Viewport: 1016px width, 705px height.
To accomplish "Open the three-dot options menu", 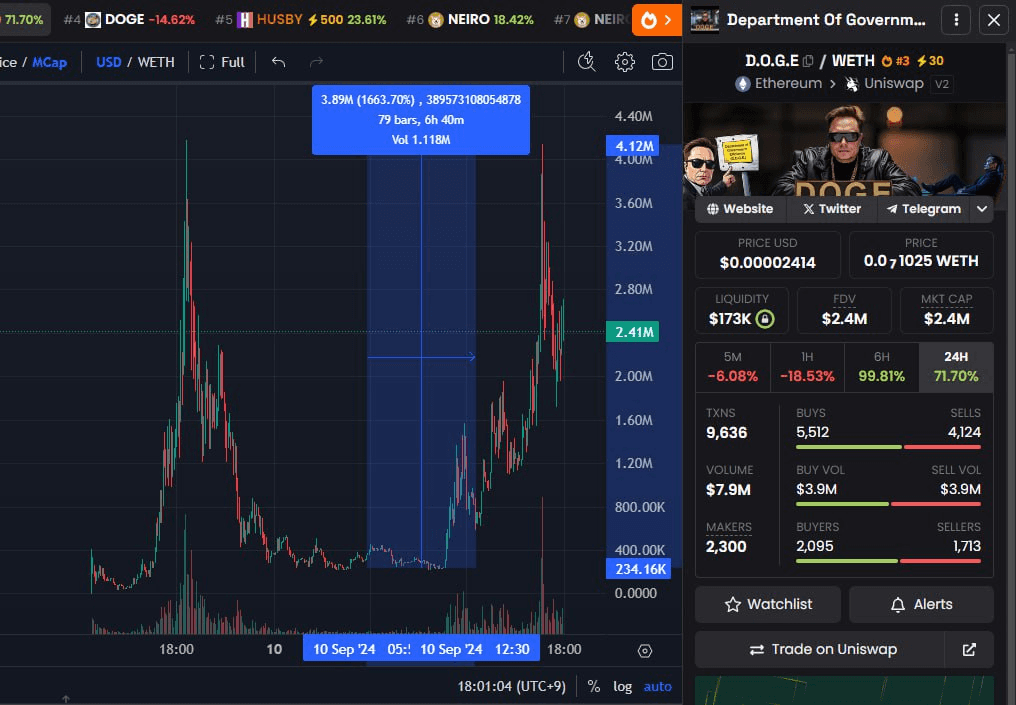I will (x=956, y=20).
